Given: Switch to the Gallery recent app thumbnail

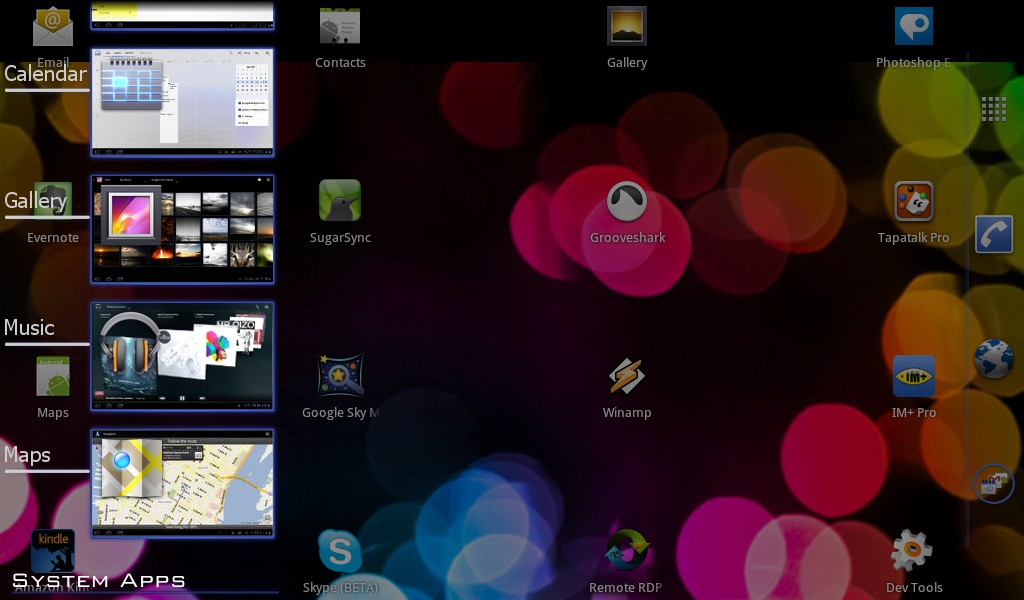Looking at the screenshot, I should point(182,229).
